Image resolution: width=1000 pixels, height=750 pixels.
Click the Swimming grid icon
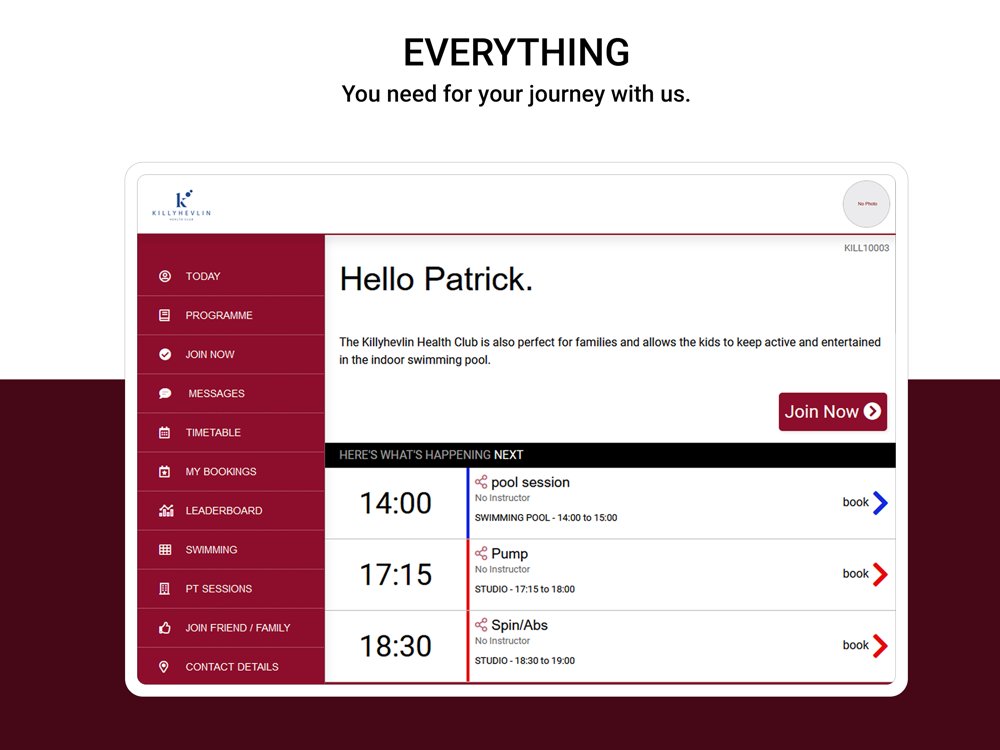[x=165, y=549]
